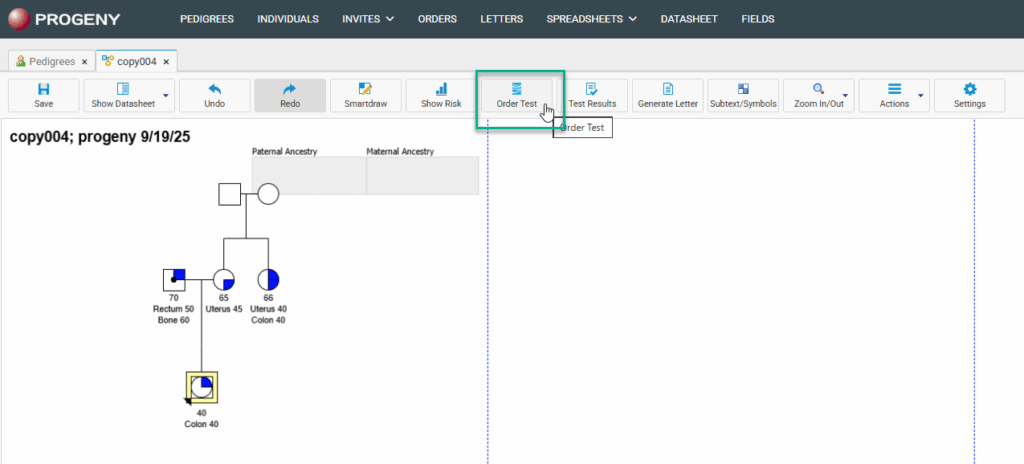Expand the Zoom In/Out dropdown

point(845,96)
